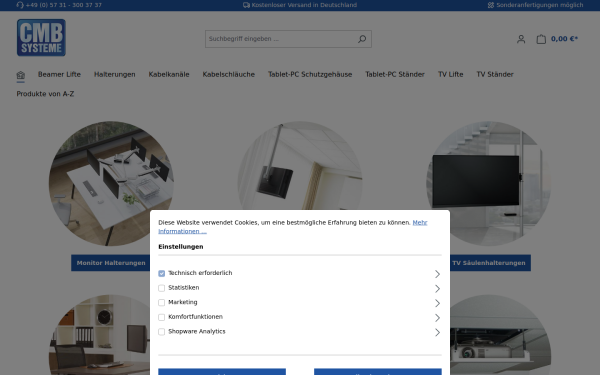Click the shipping truck icon
This screenshot has width=600, height=375.
[x=246, y=5]
